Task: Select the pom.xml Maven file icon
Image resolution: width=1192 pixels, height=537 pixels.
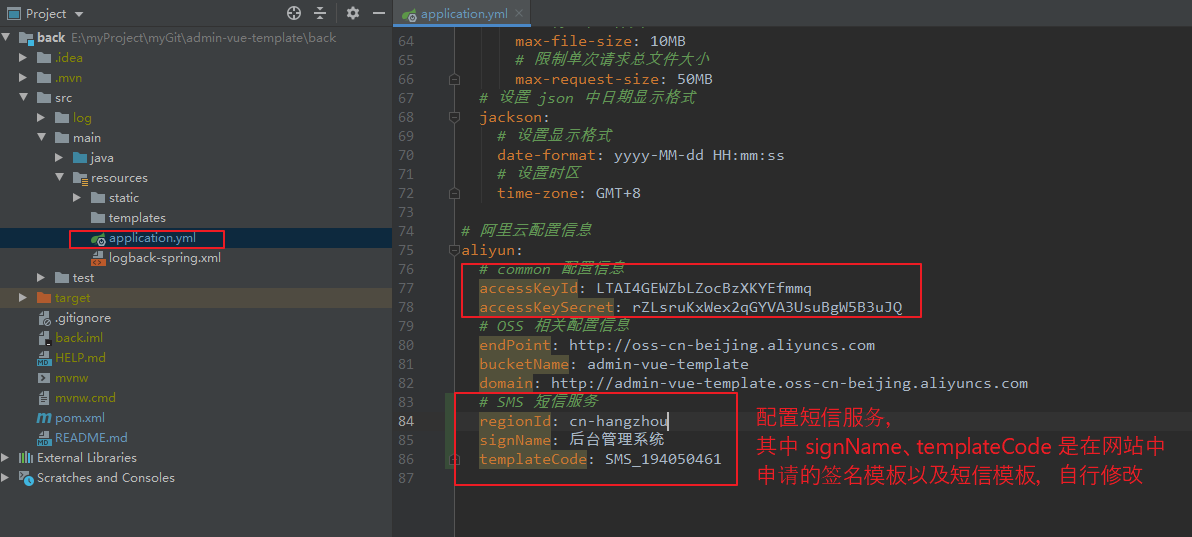Action: click(x=44, y=418)
